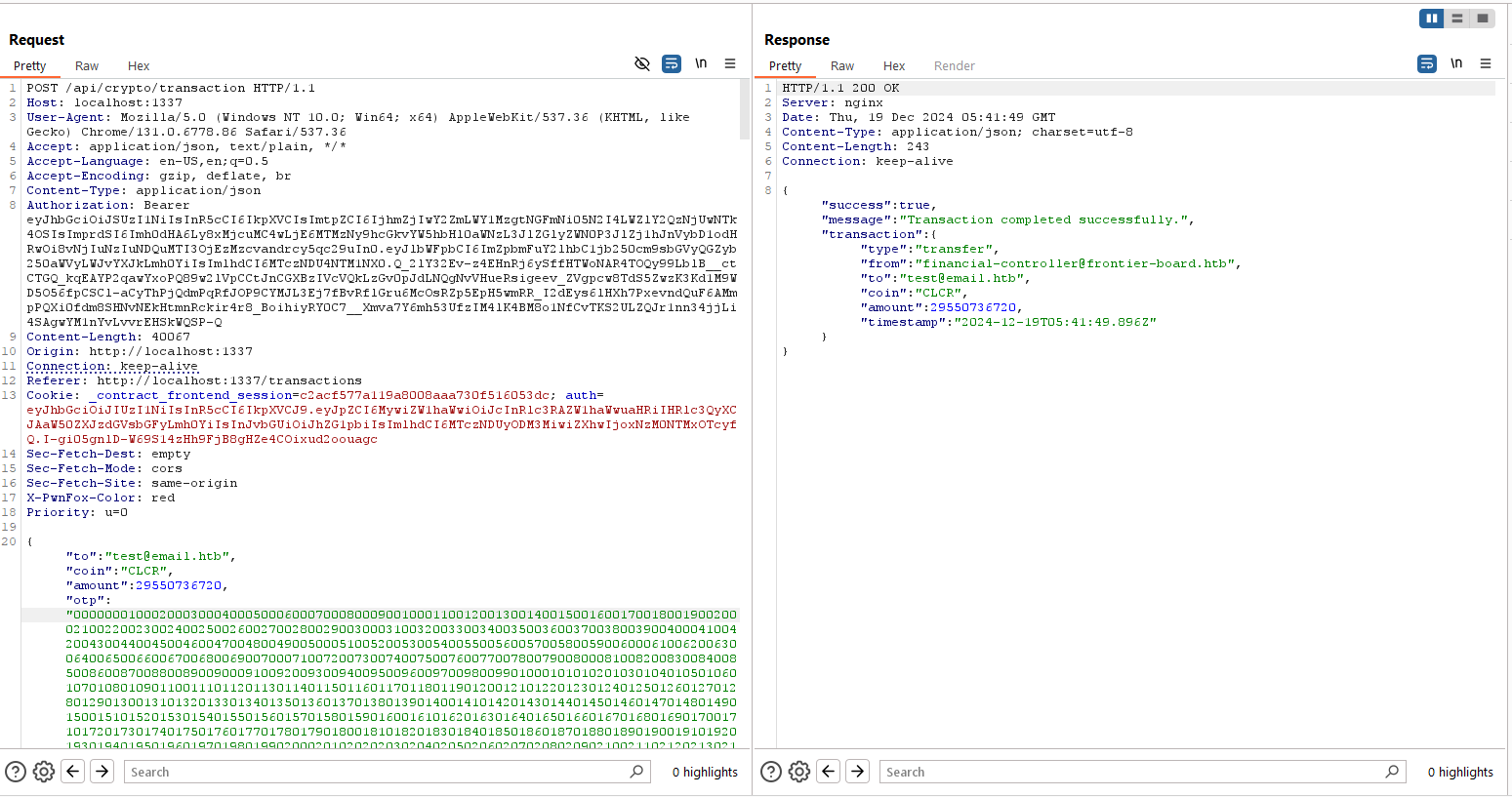Click the response "timestamp" line
Screen dimensions: 1512x797
[1008, 322]
